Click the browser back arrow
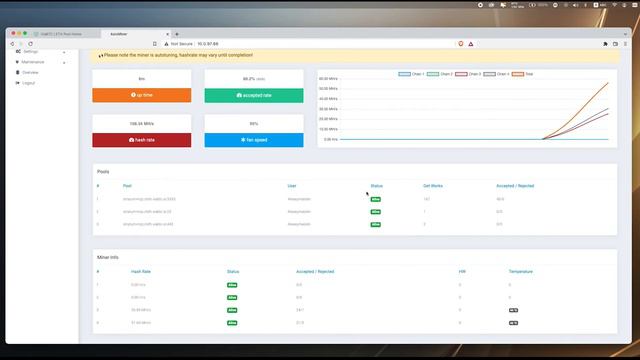The image size is (640, 360). (12, 44)
